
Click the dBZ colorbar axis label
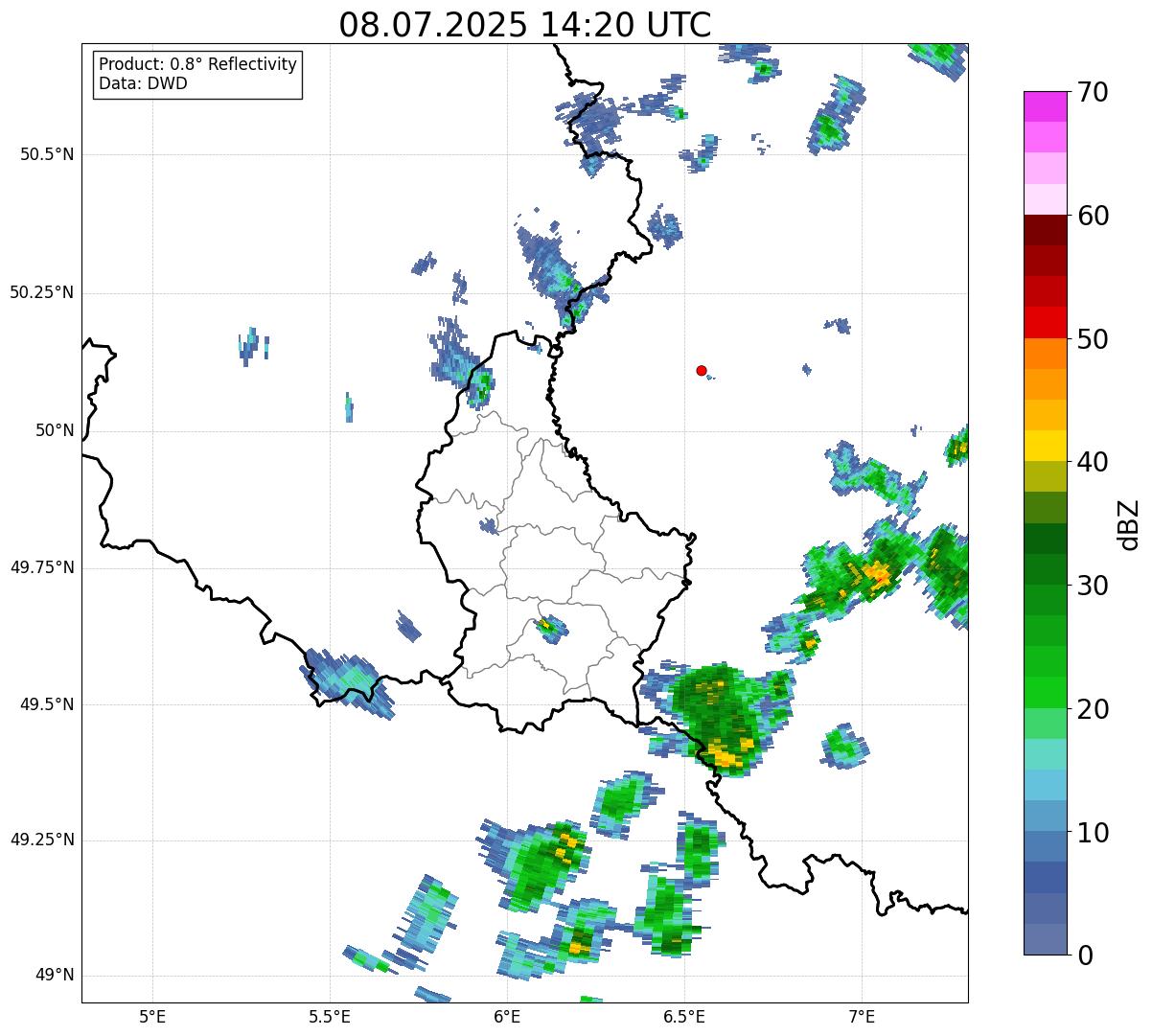click(x=1129, y=523)
